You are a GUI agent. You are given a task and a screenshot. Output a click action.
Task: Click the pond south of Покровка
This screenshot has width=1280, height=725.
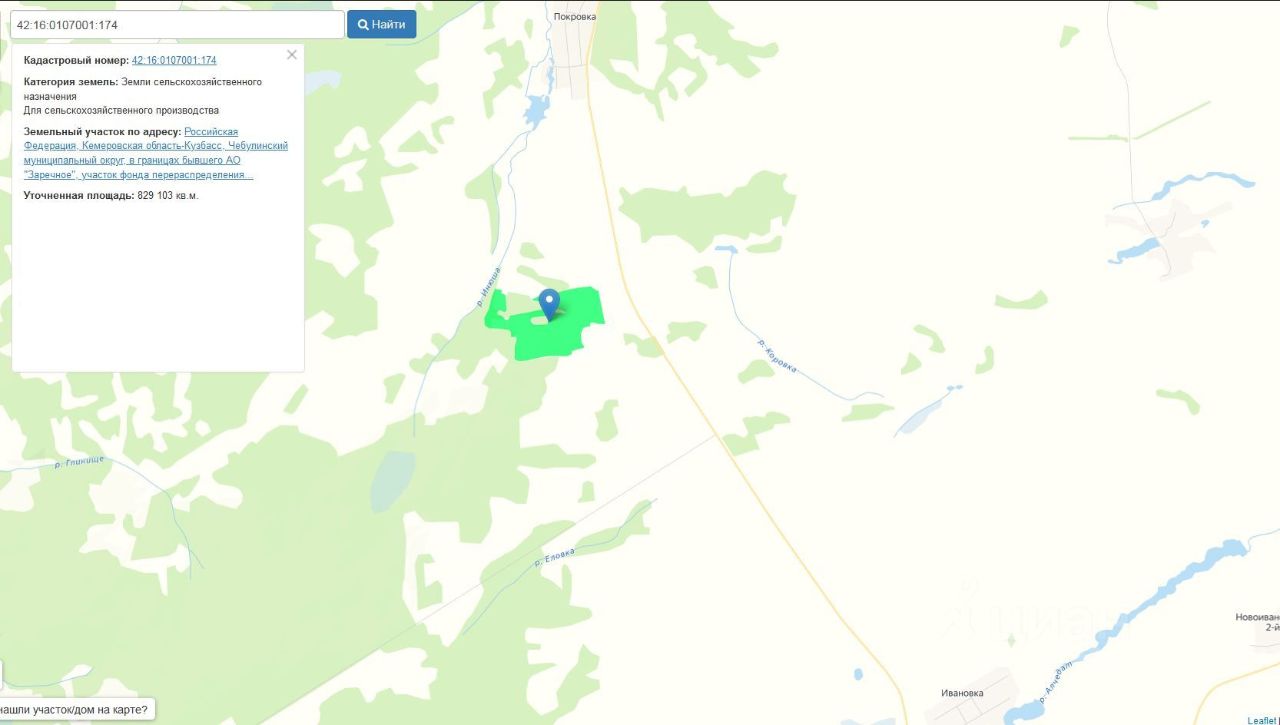535,108
